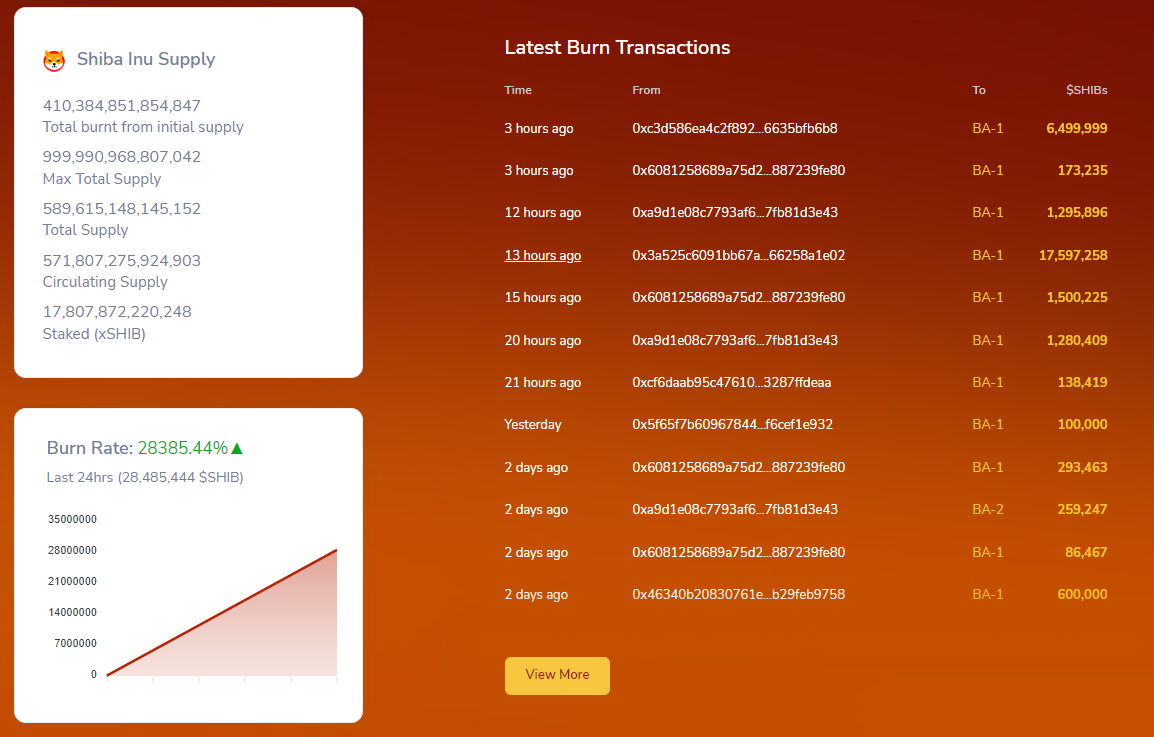Click the green burn rate up arrow
This screenshot has height=737, width=1154.
point(237,448)
